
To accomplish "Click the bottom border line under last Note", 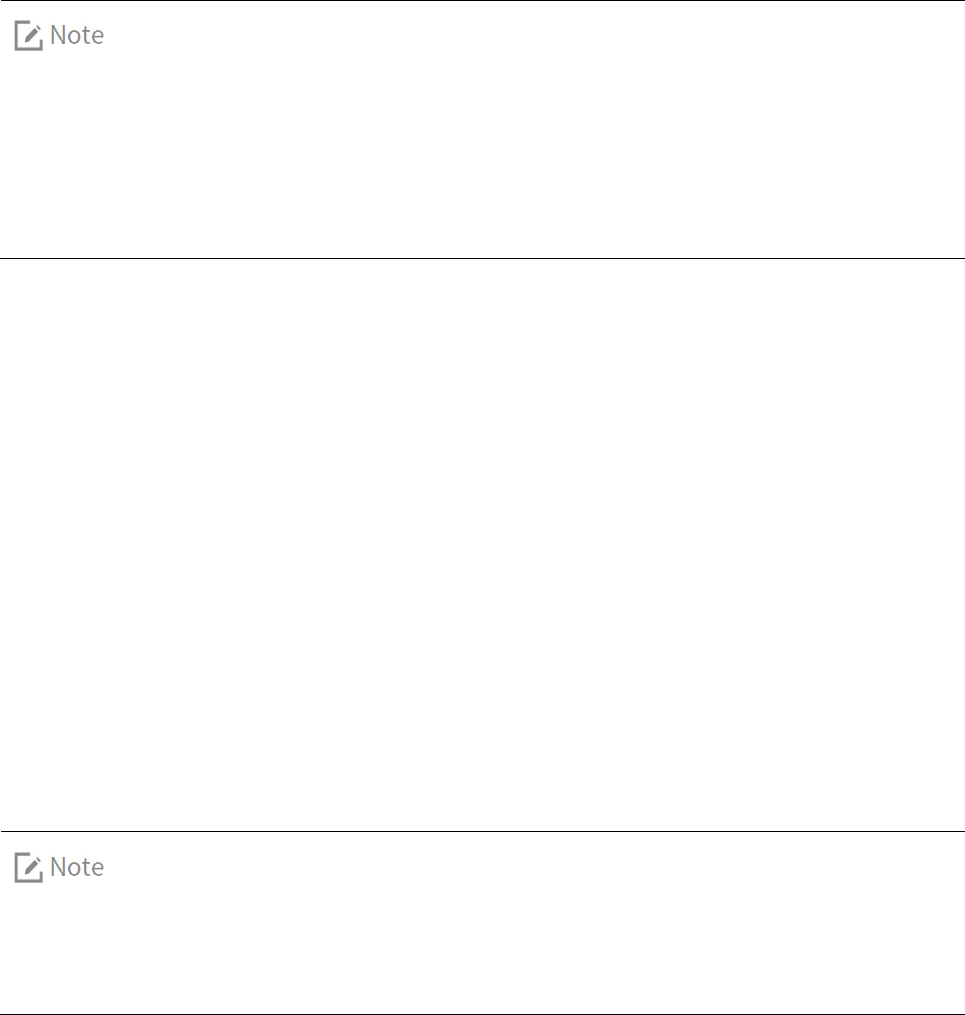I will coord(482,1014).
